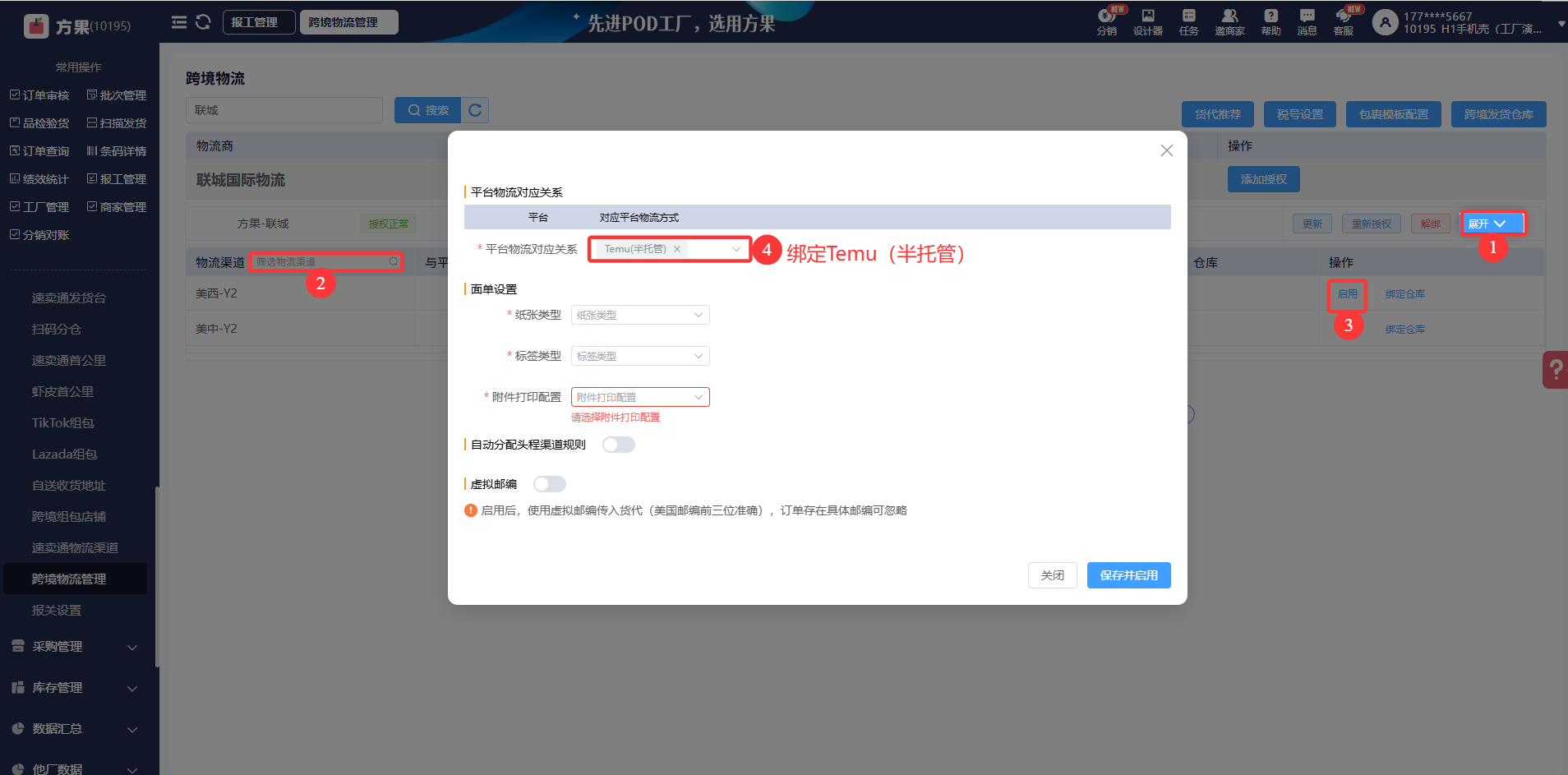Open the 设计器 designer icon
The width and height of the screenshot is (1568, 775).
click(x=1148, y=21)
